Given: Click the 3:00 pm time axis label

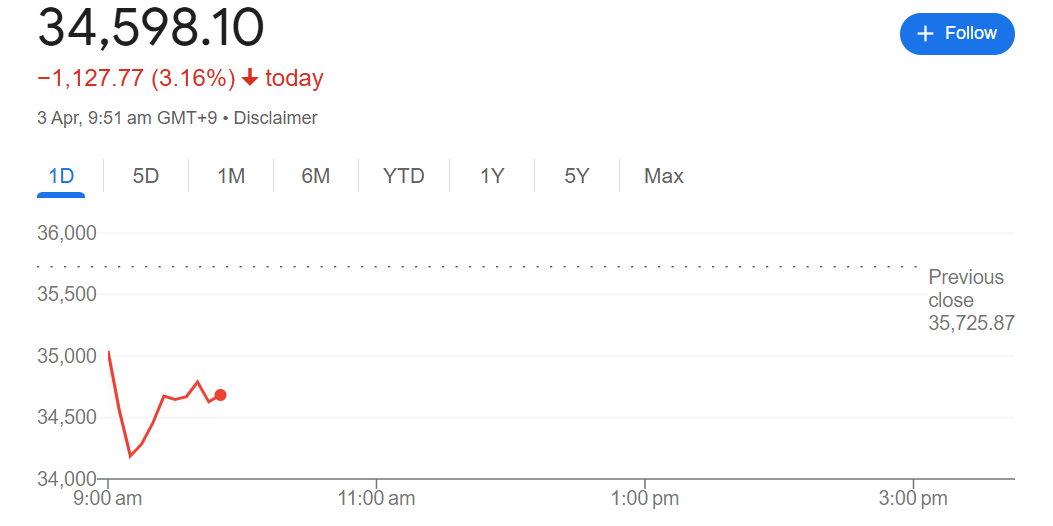Looking at the screenshot, I should pos(913,498).
